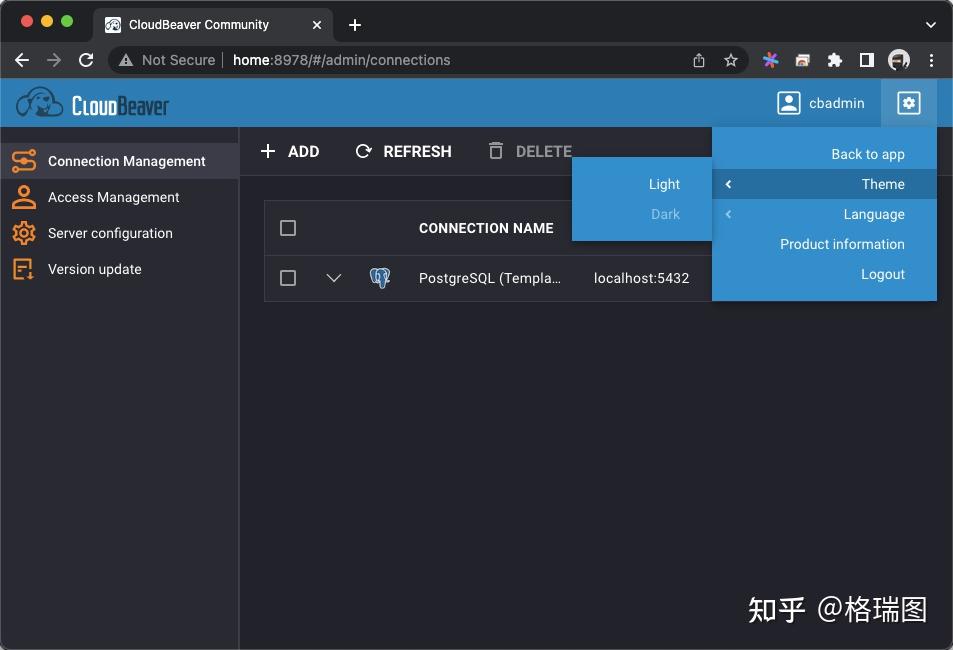This screenshot has width=953, height=650.
Task: Click the trash can delete icon
Action: (x=496, y=151)
